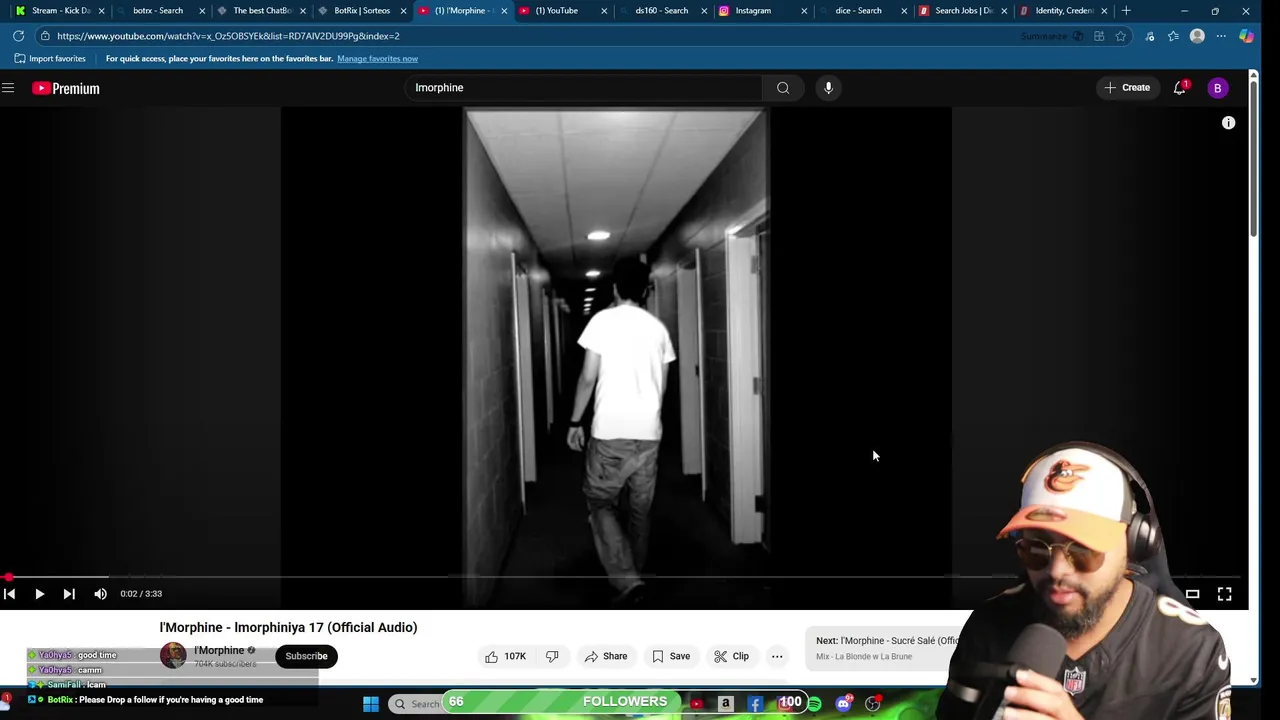Show video info card icon
The height and width of the screenshot is (720, 1280).
click(x=1228, y=123)
